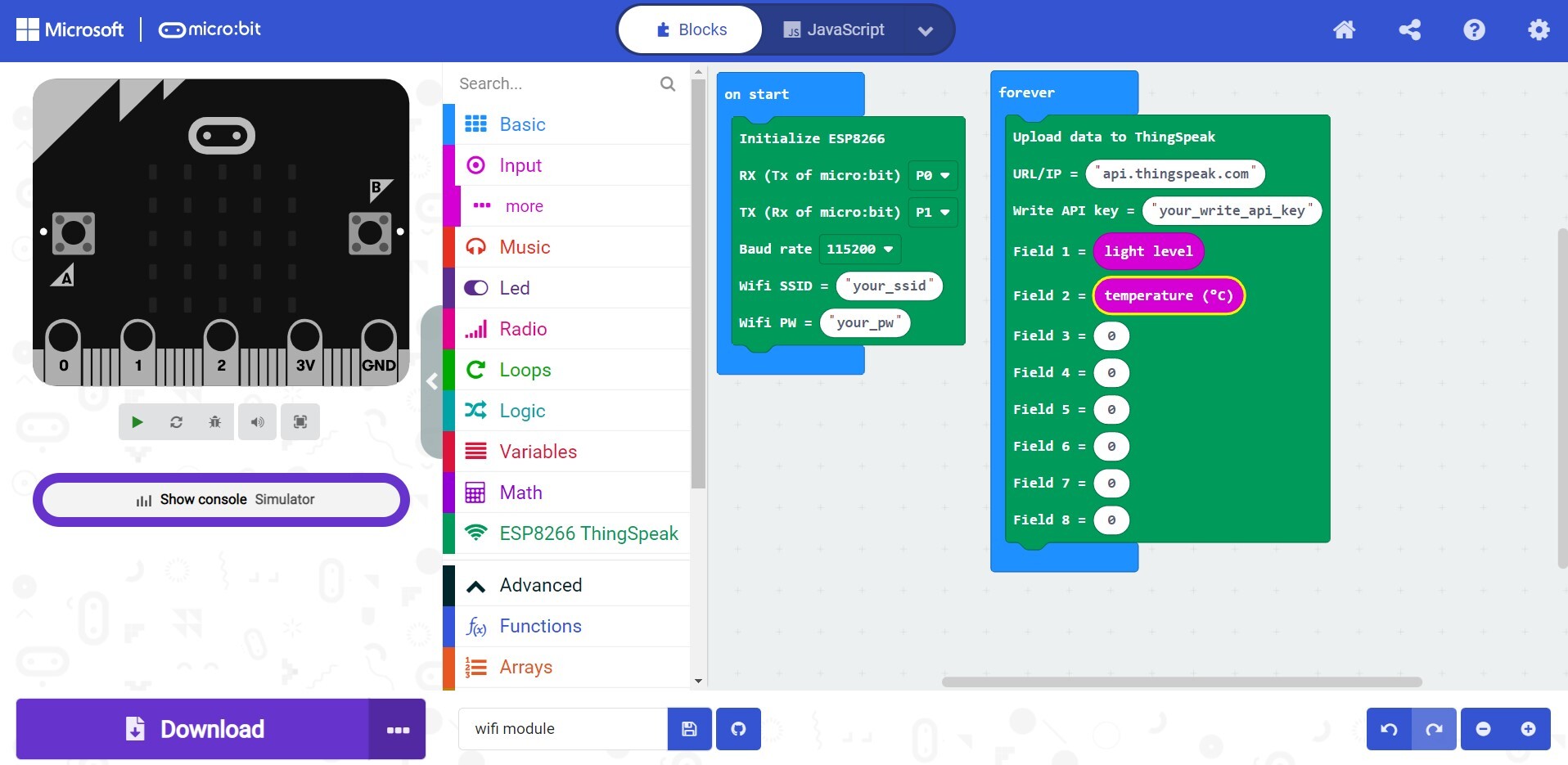Open the Functions blocks category
The image size is (1568, 765).
pos(566,626)
